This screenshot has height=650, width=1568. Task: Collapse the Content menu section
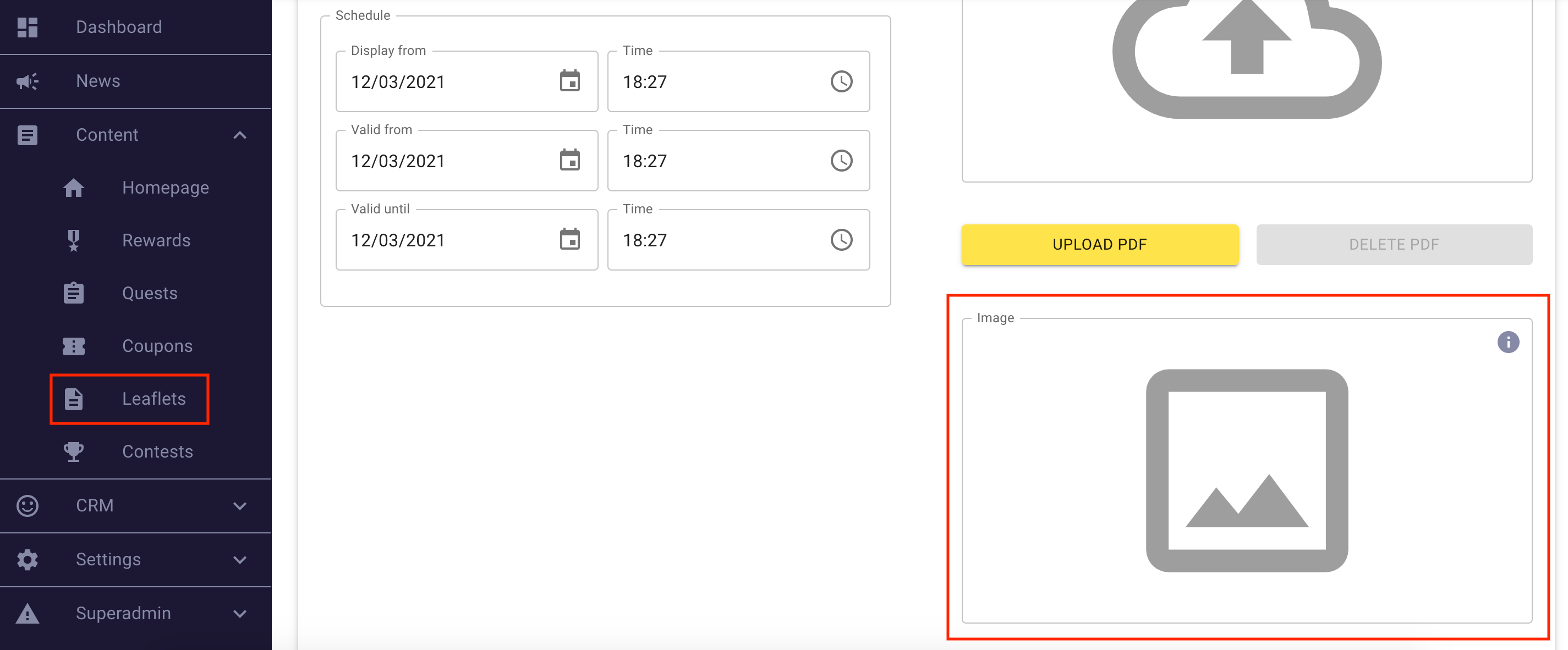(x=240, y=135)
